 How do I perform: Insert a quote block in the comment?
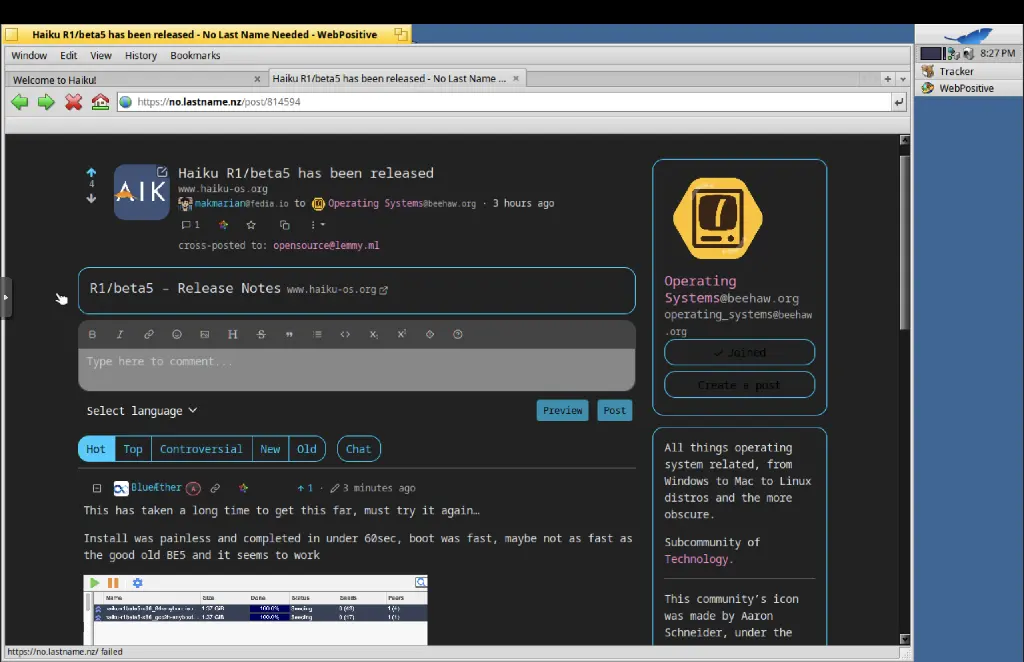289,334
